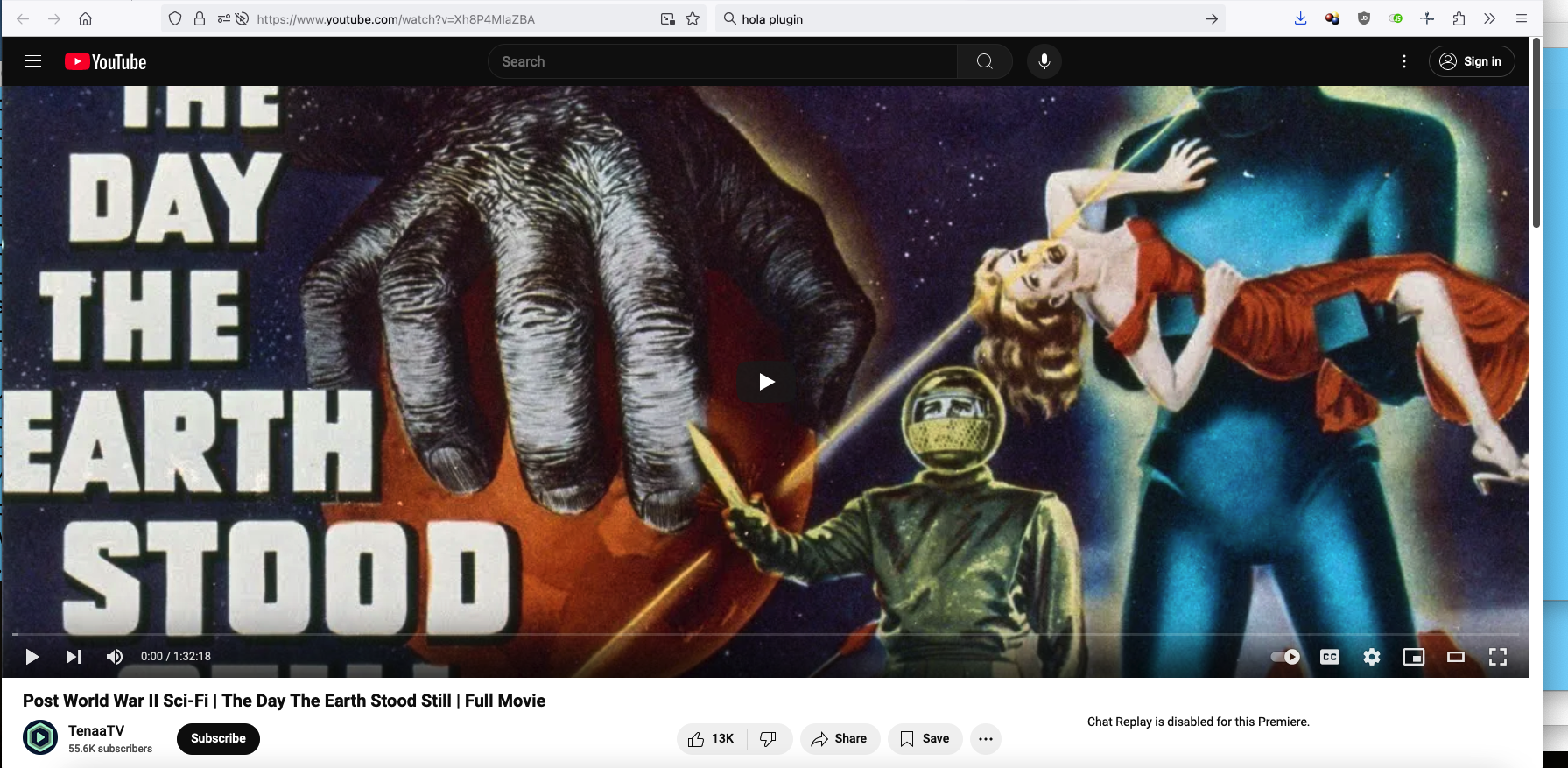The height and width of the screenshot is (768, 1568).
Task: Subscribe to the TenaaTV channel
Action: 218,738
